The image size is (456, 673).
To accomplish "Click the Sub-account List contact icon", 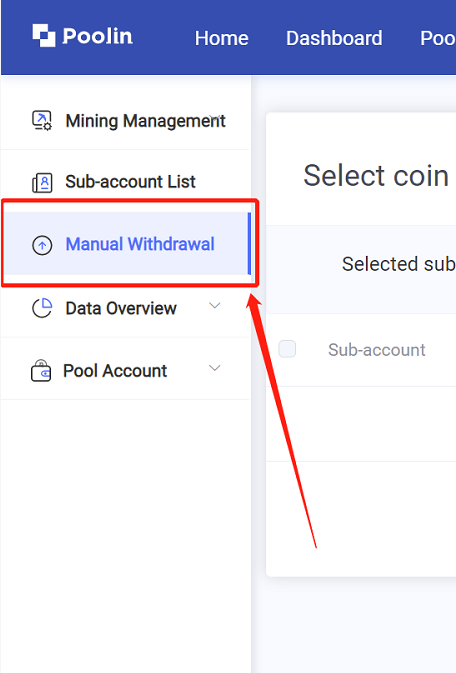I will (42, 182).
